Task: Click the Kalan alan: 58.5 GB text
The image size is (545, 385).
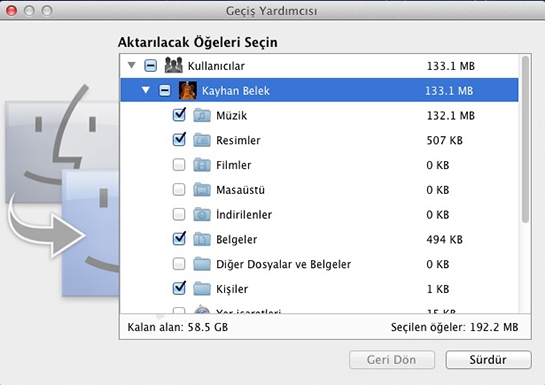Action: pyautogui.click(x=178, y=327)
